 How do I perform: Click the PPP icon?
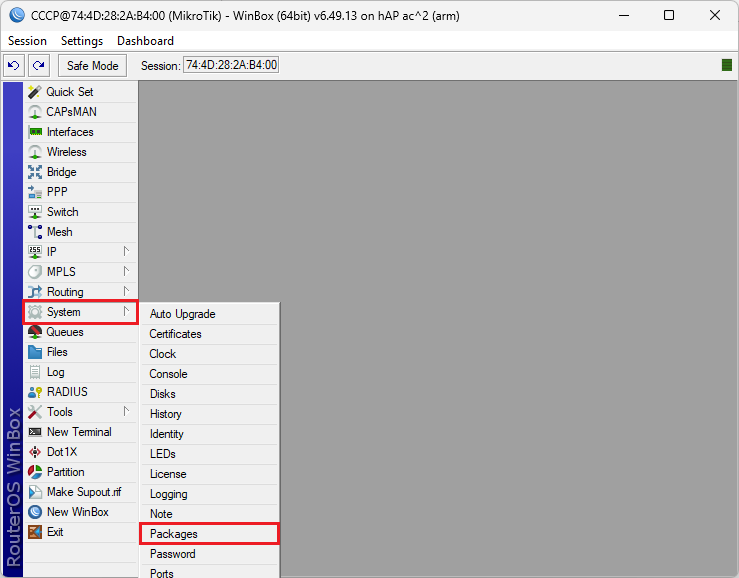point(35,192)
